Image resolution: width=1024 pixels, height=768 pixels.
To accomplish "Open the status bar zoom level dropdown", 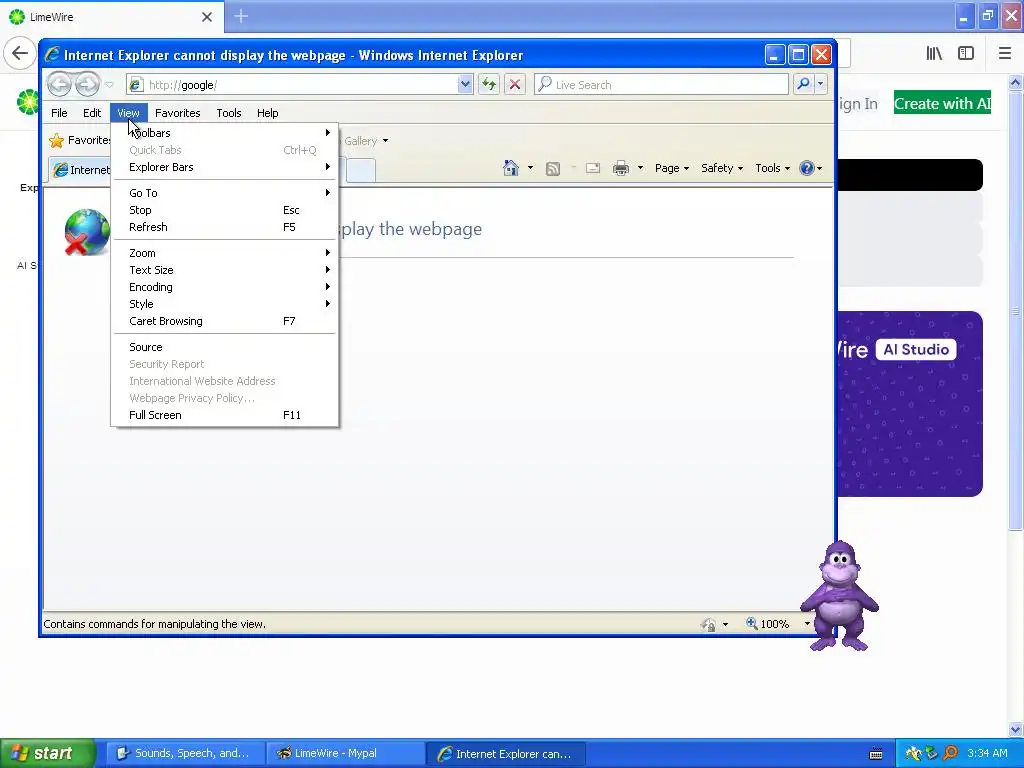I will pos(807,624).
